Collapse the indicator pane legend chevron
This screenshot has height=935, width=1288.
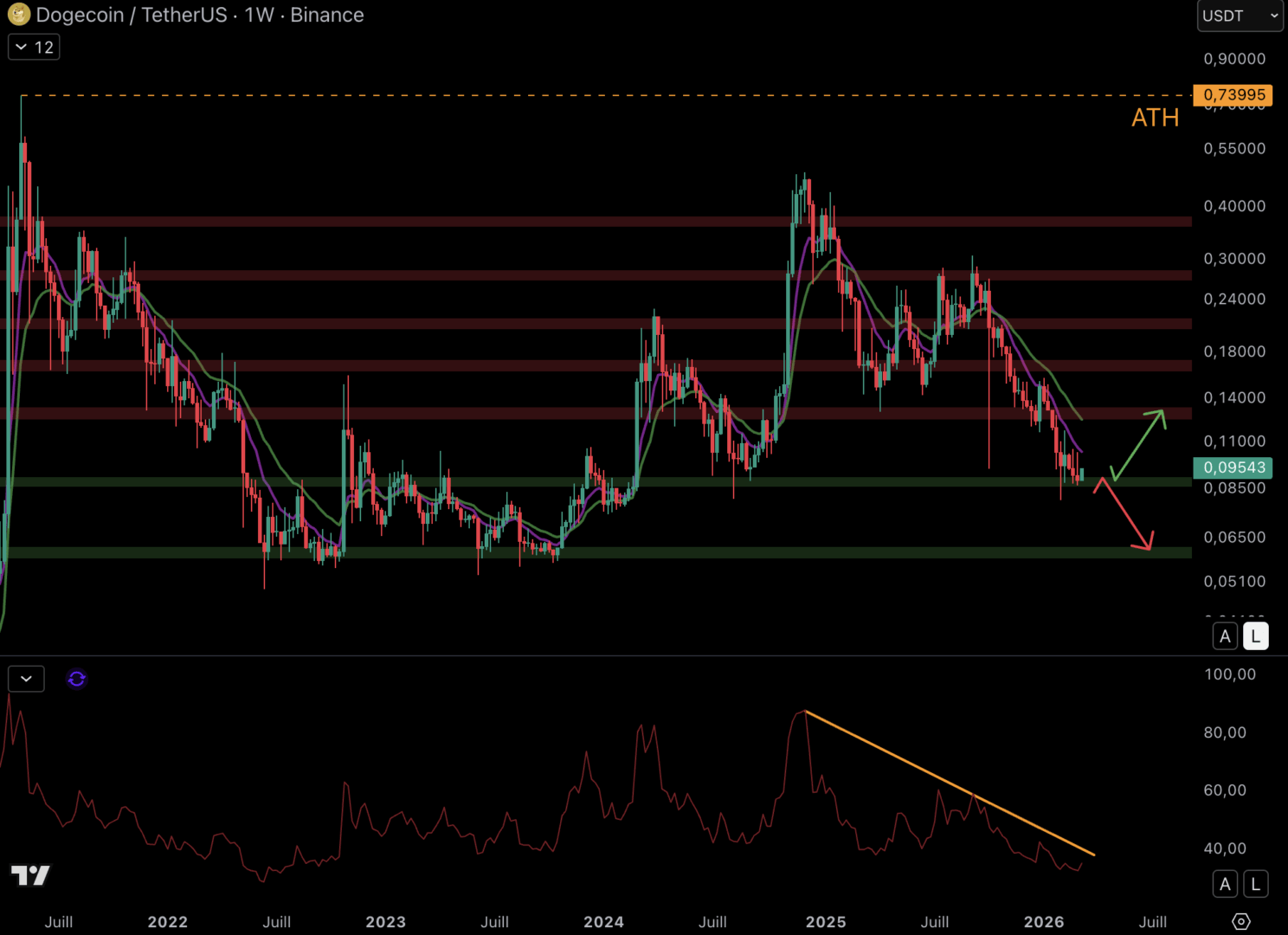coord(26,679)
